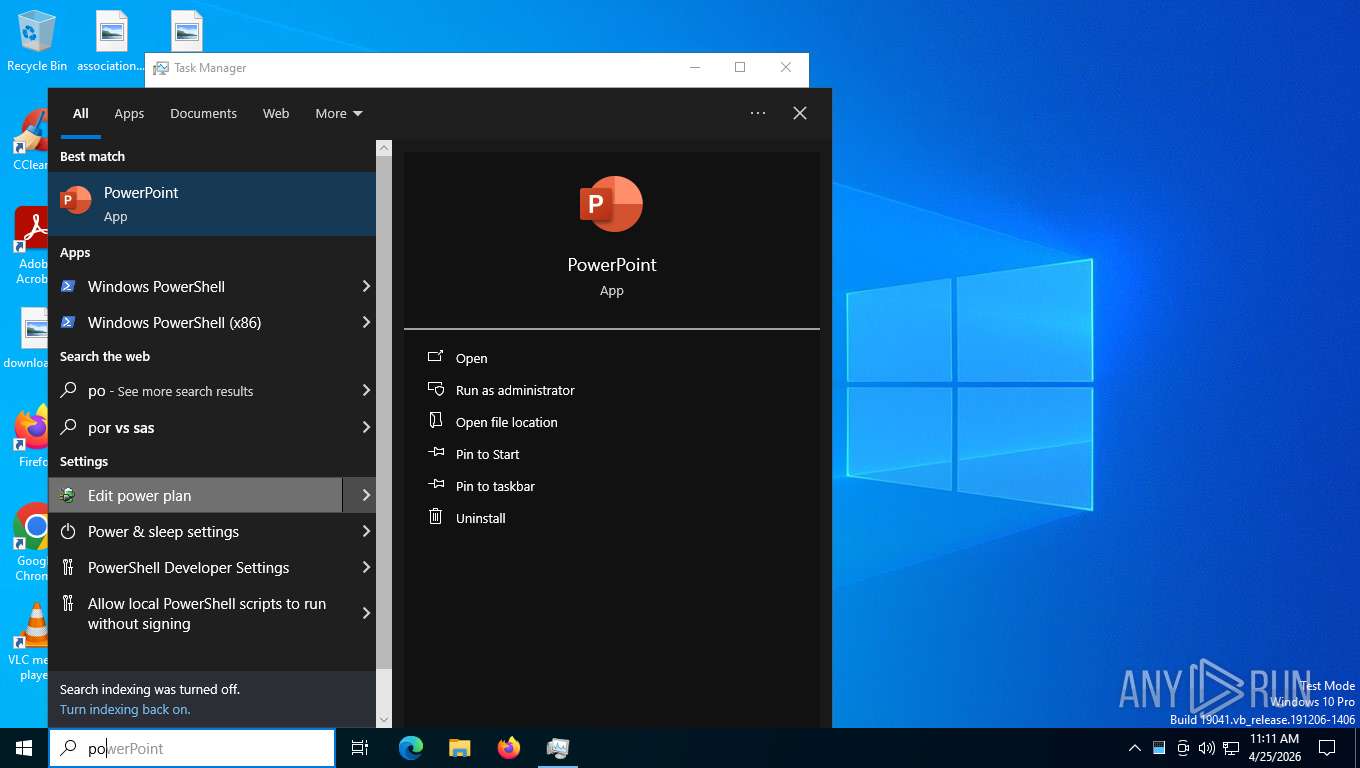This screenshot has width=1360, height=768.
Task: Click the Power & sleep settings power icon
Action: click(x=68, y=531)
